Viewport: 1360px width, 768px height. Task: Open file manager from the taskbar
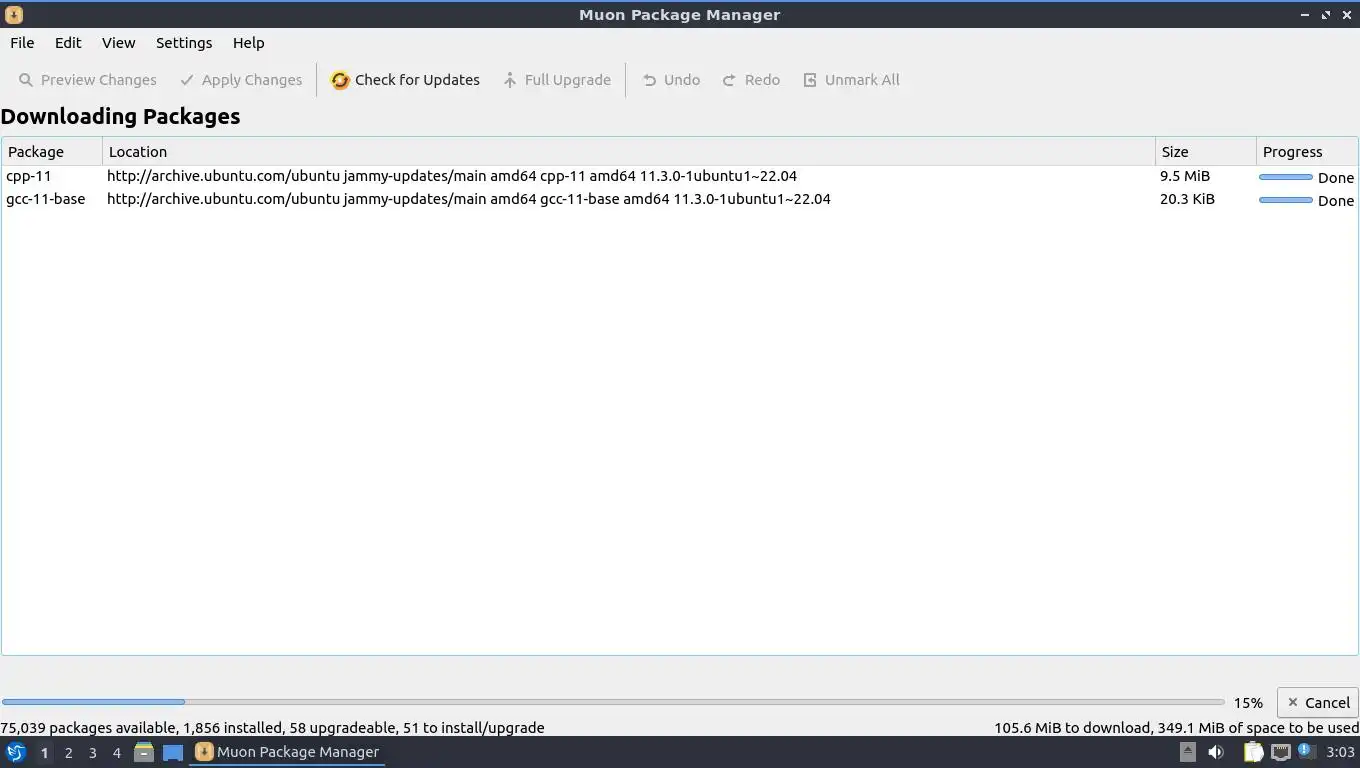pyautogui.click(x=143, y=752)
